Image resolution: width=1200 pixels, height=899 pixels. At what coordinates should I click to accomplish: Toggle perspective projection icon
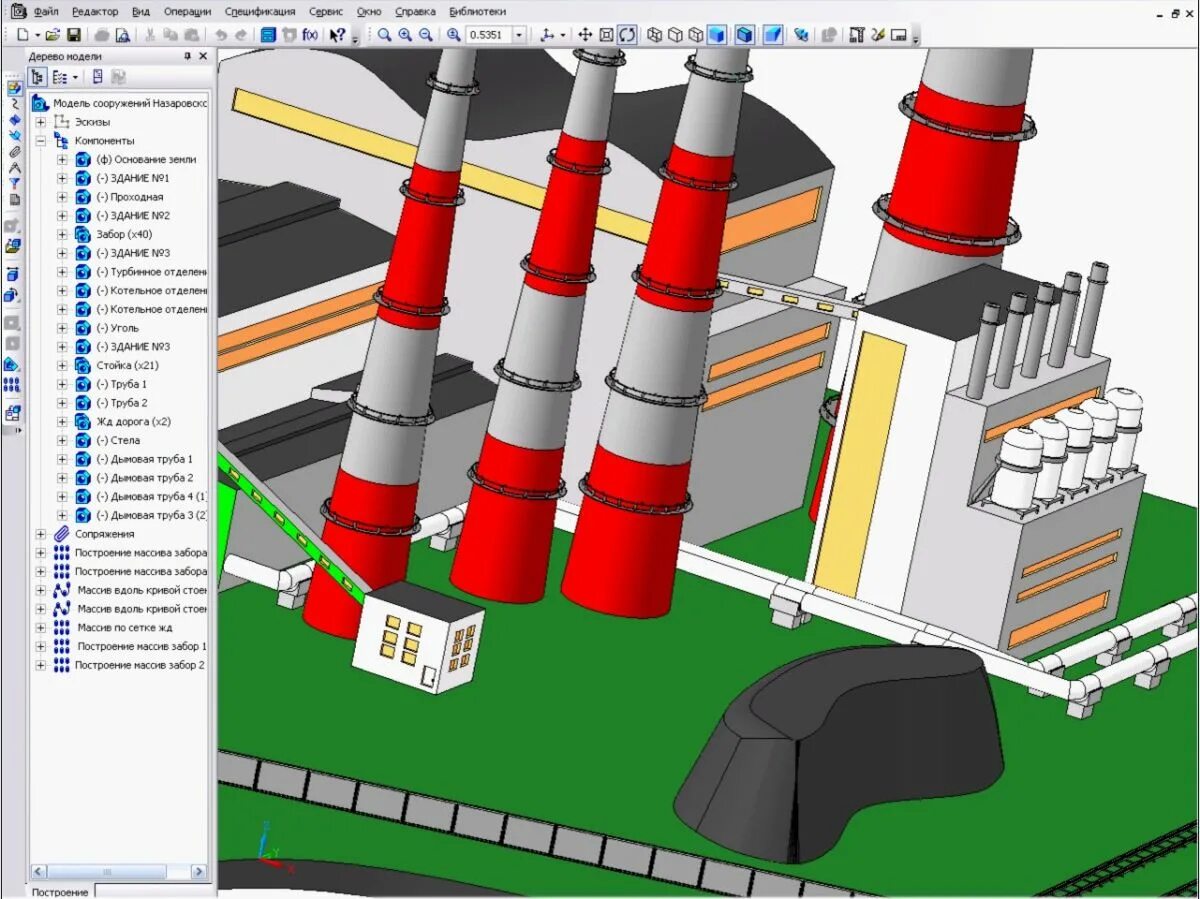pyautogui.click(x=773, y=35)
